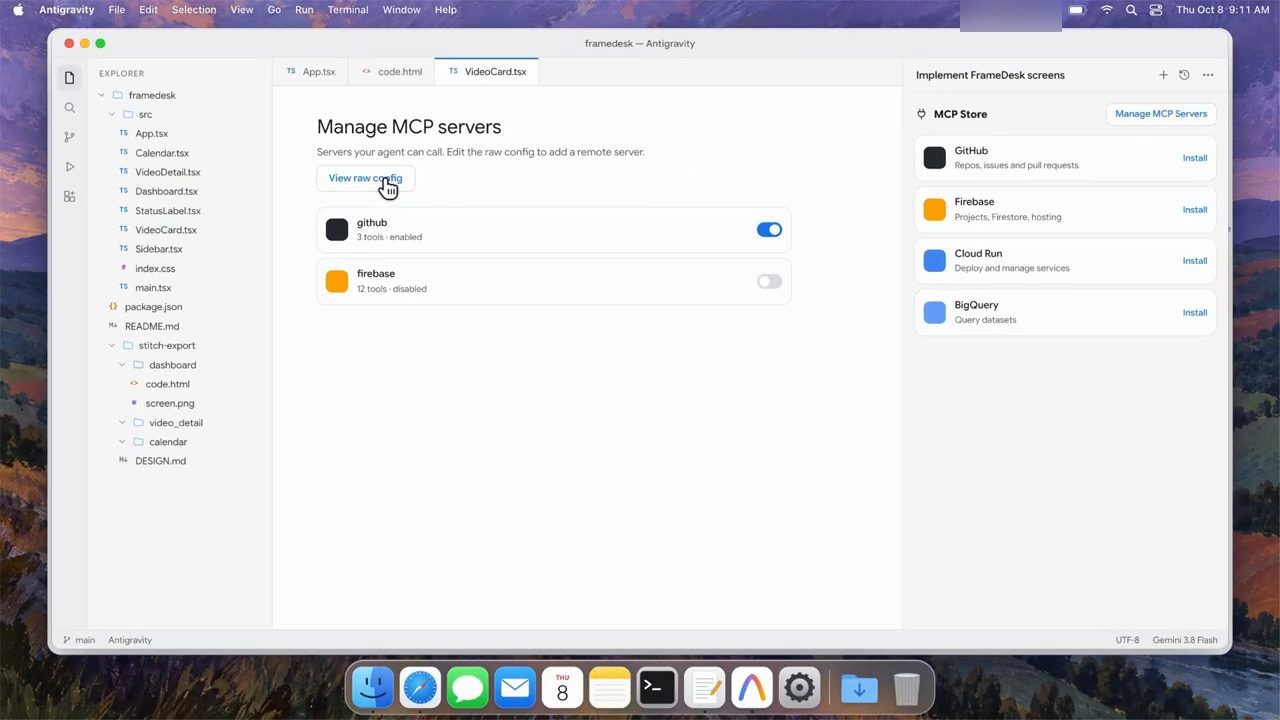Screen dimensions: 1280x720
Task: Click the orange firebase server icon in the editor
Action: [x=337, y=281]
